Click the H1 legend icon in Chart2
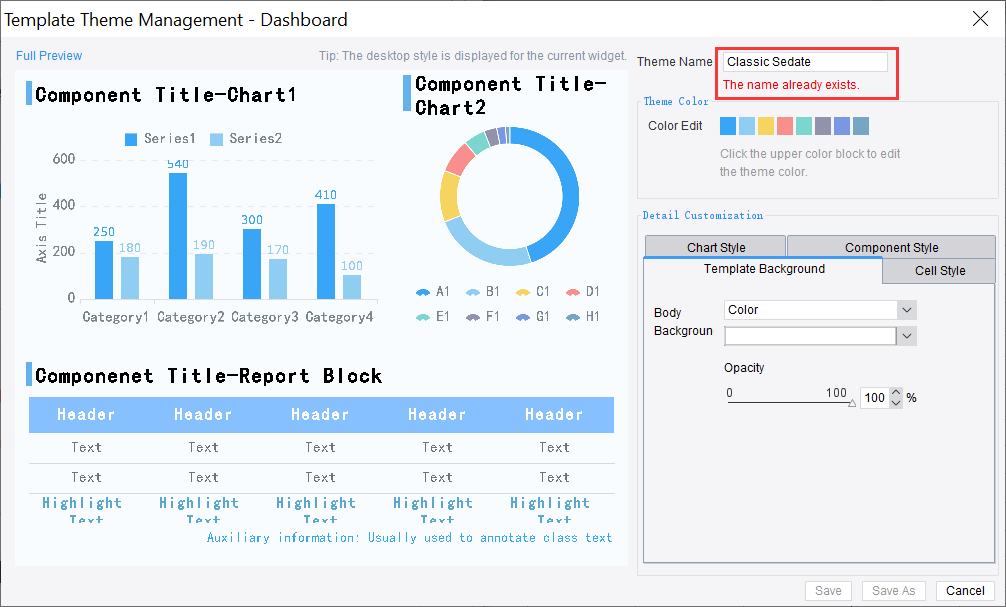The height and width of the screenshot is (607, 1006). [573, 317]
